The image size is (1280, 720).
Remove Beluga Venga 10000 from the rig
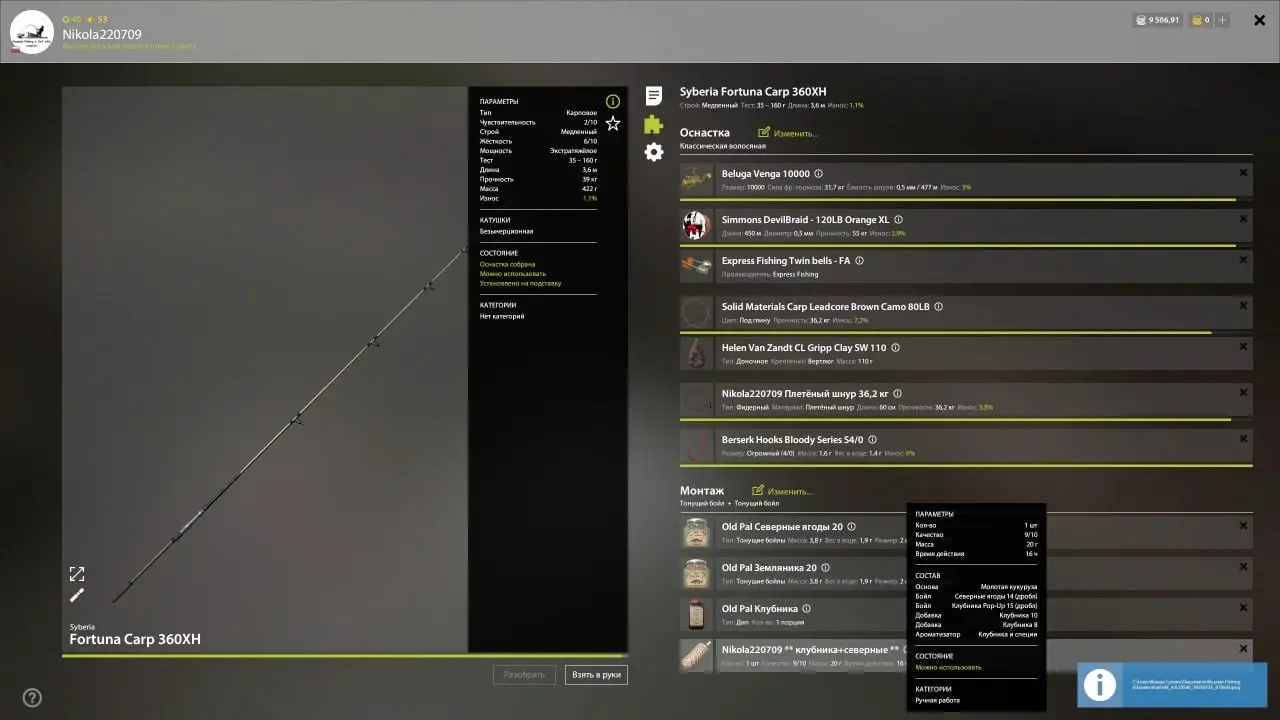pos(1243,173)
